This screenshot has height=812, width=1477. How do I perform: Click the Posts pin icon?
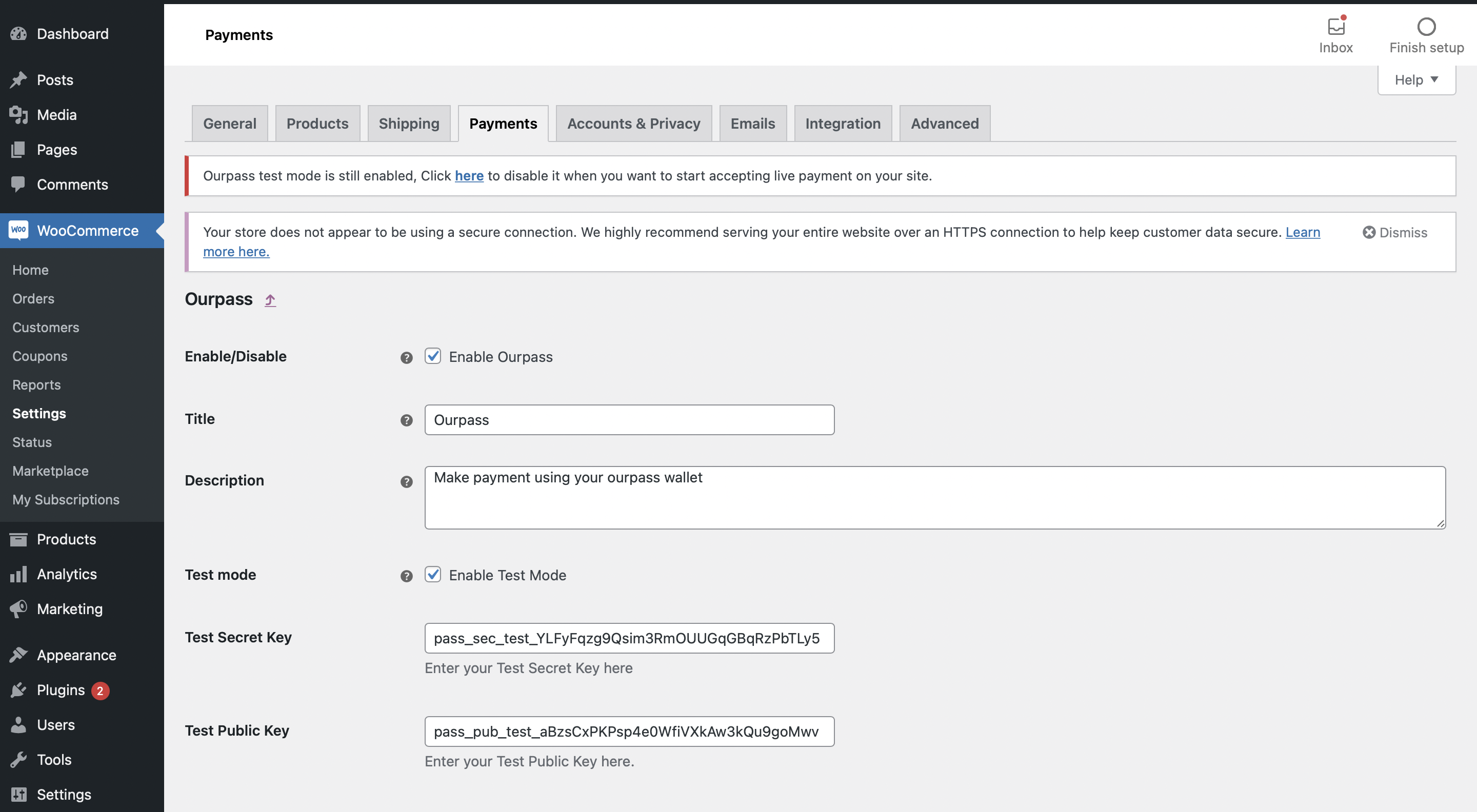point(18,79)
